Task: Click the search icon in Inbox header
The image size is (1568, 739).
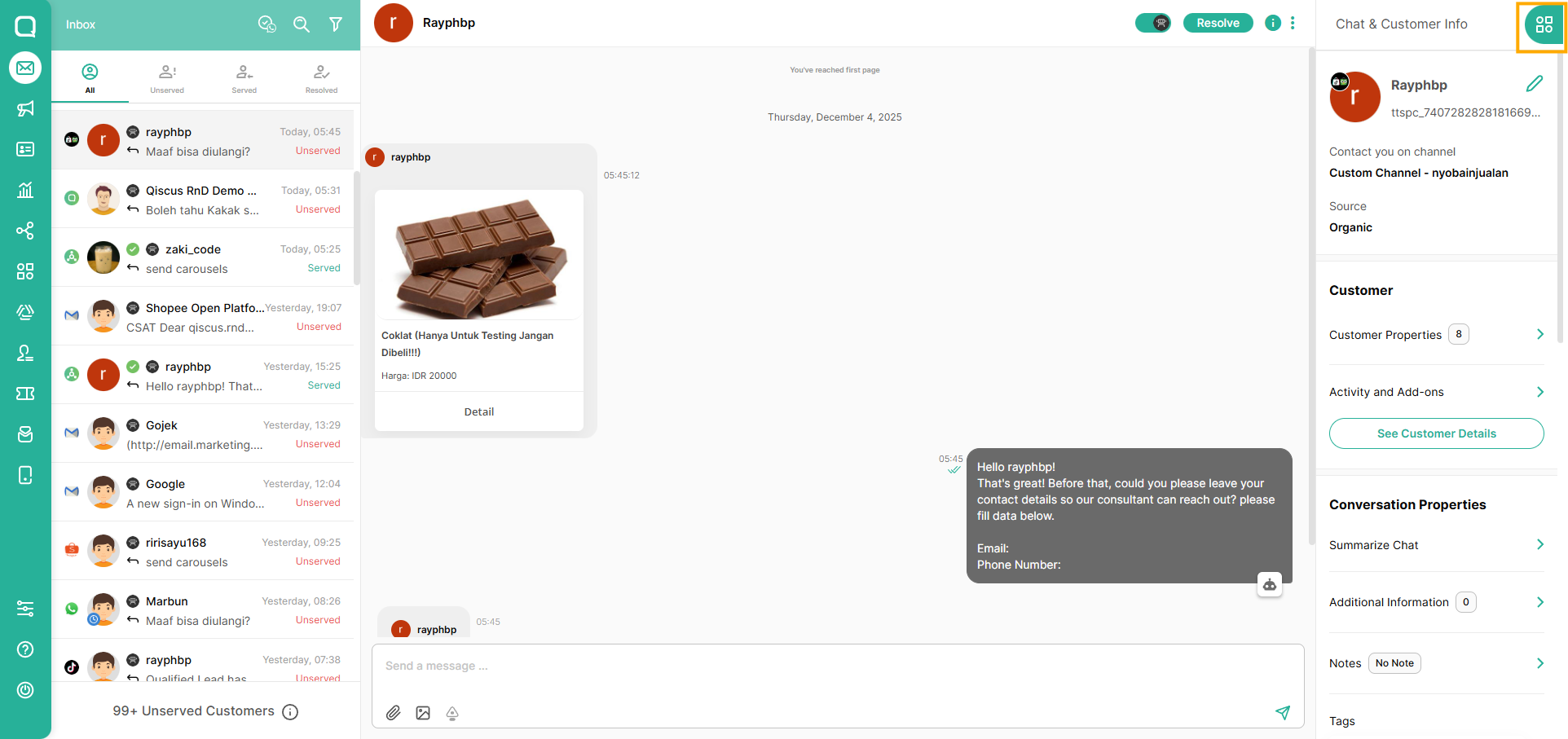Action: [x=302, y=24]
